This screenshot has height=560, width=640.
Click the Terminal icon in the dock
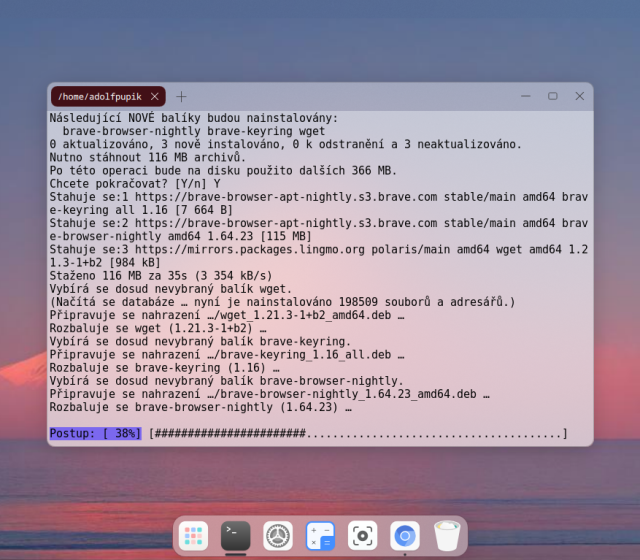tap(235, 536)
